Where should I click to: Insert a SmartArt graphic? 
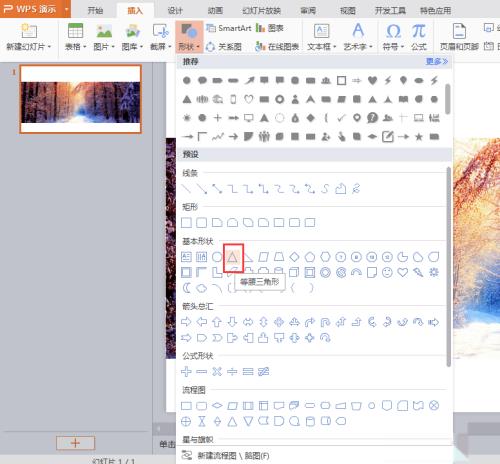[x=229, y=28]
